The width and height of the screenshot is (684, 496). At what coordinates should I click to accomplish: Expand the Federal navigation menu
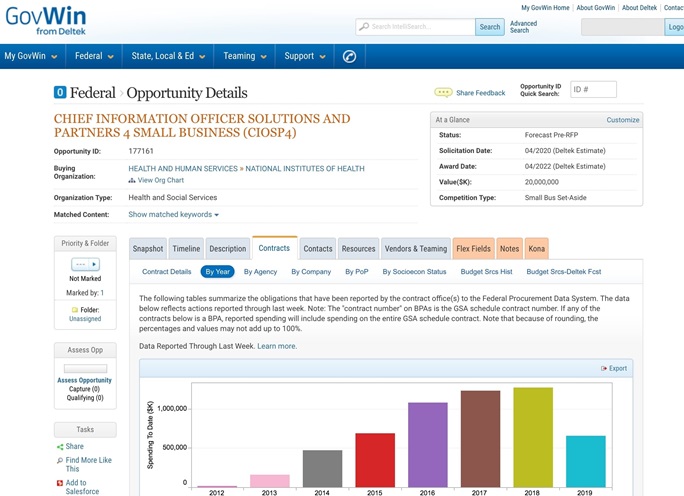point(94,56)
